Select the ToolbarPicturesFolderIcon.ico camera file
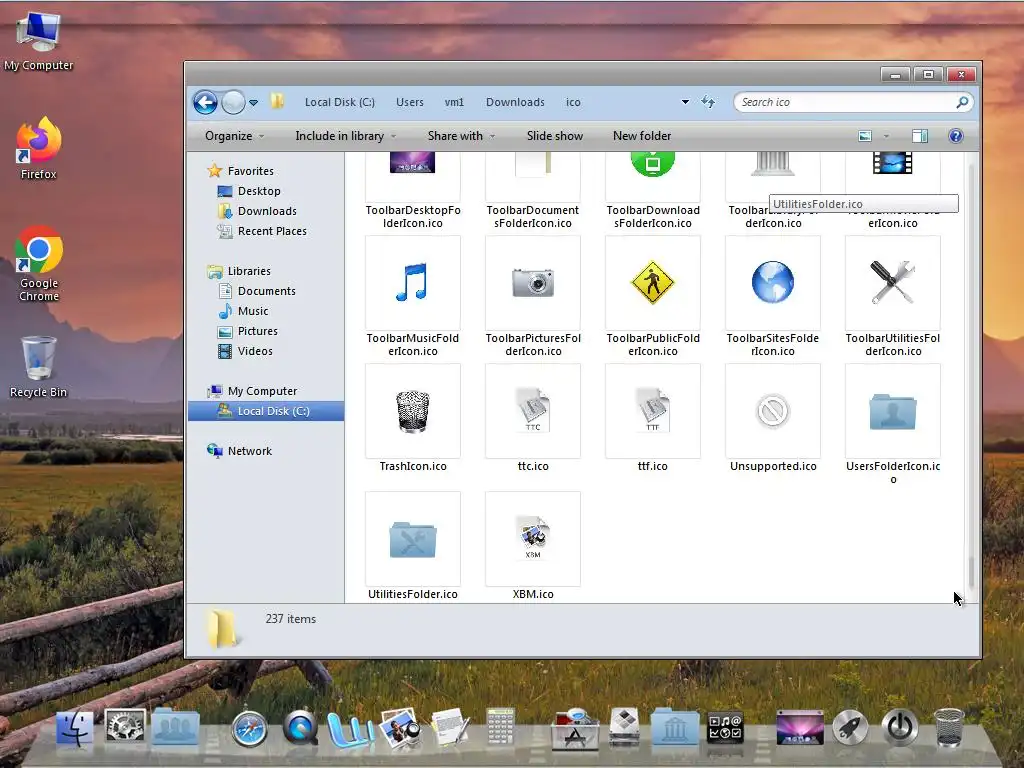Screen dimensions: 1024x768 [x=533, y=296]
